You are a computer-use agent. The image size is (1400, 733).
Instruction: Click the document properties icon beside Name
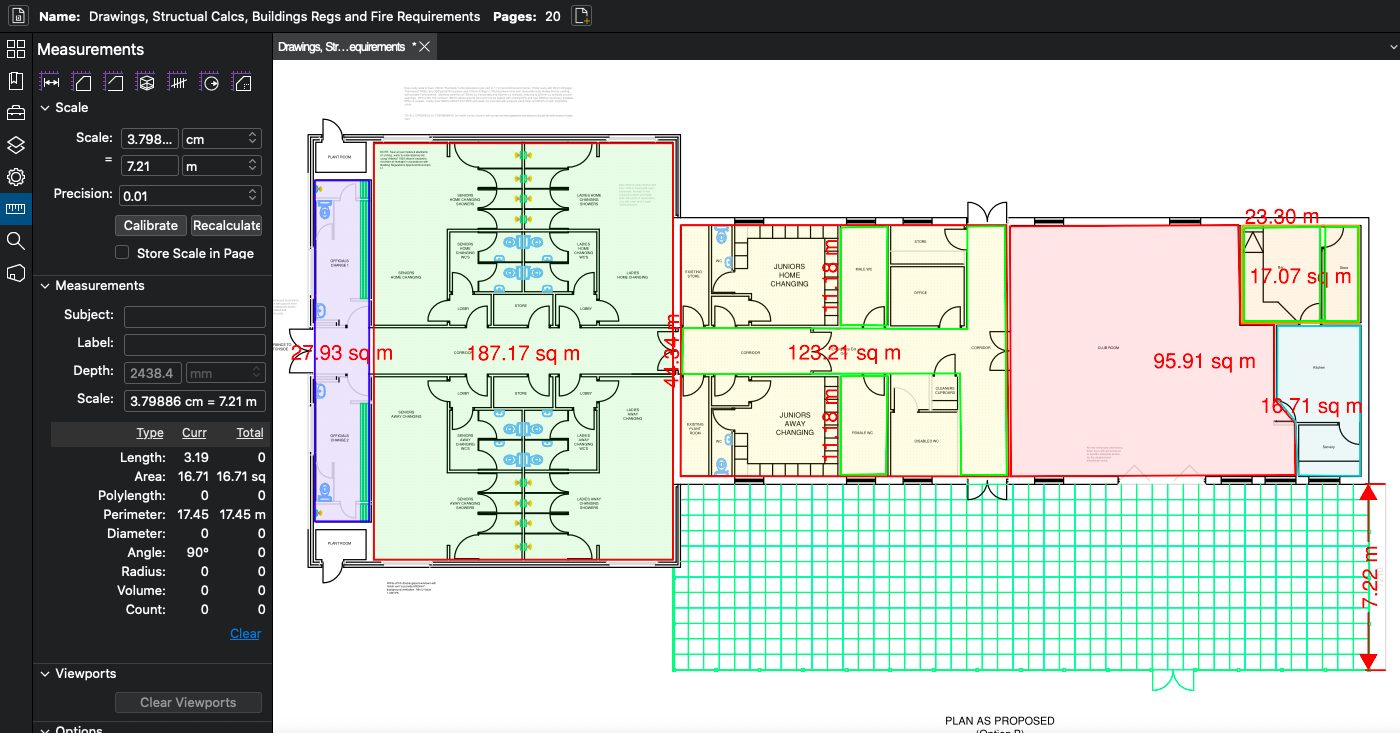pos(17,16)
